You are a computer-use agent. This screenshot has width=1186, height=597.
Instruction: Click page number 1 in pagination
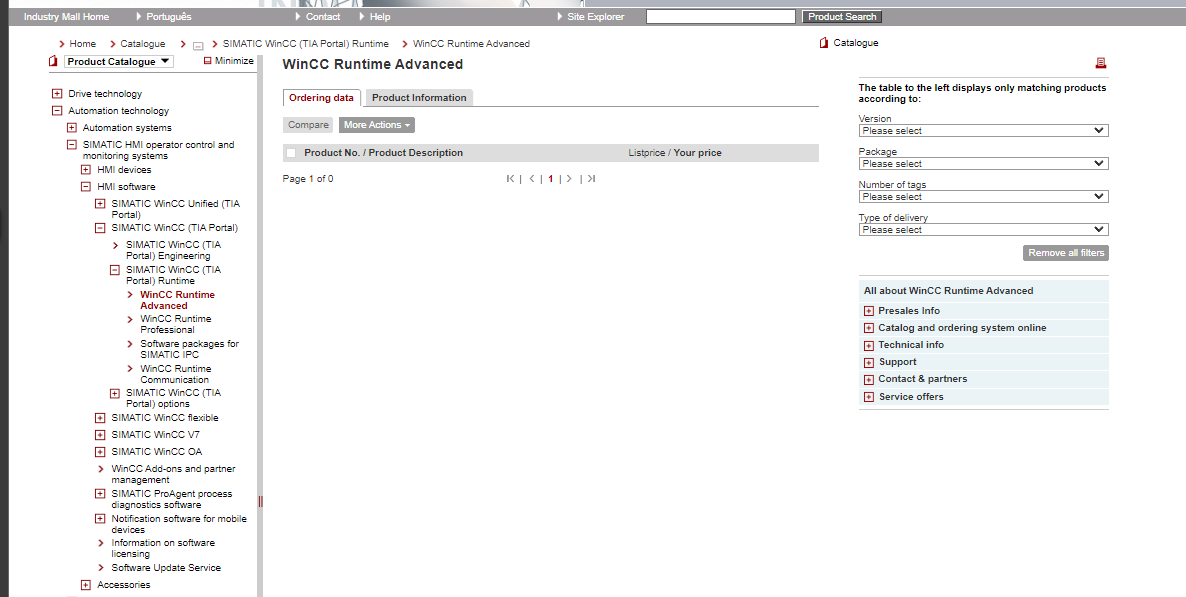point(551,179)
